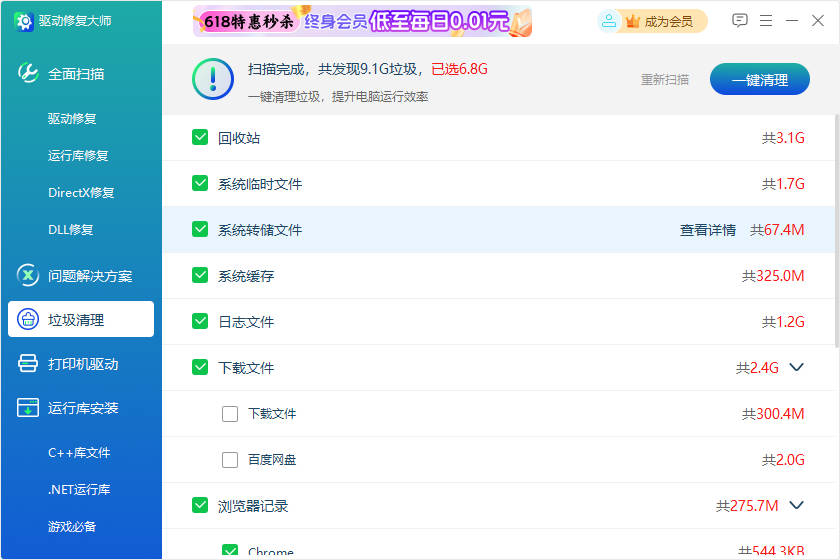The width and height of the screenshot is (840, 560).
Task: Click the 驱动修复大师 app logo icon
Action: point(24,21)
